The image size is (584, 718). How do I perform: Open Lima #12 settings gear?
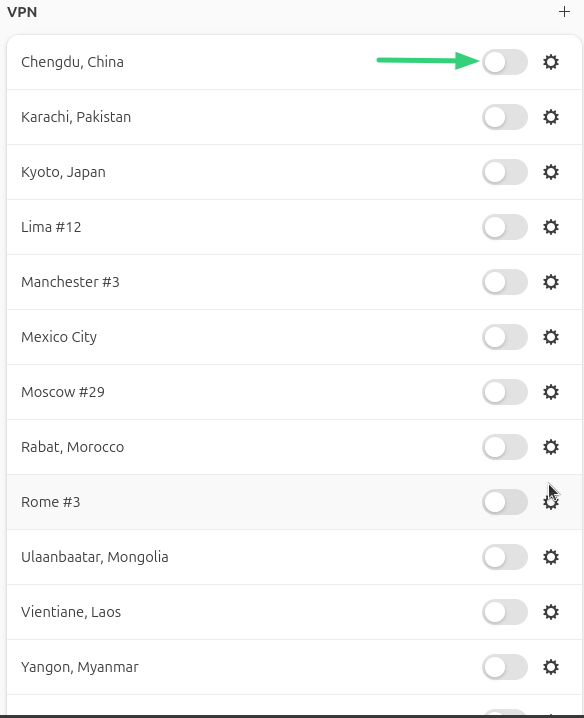pyautogui.click(x=551, y=227)
